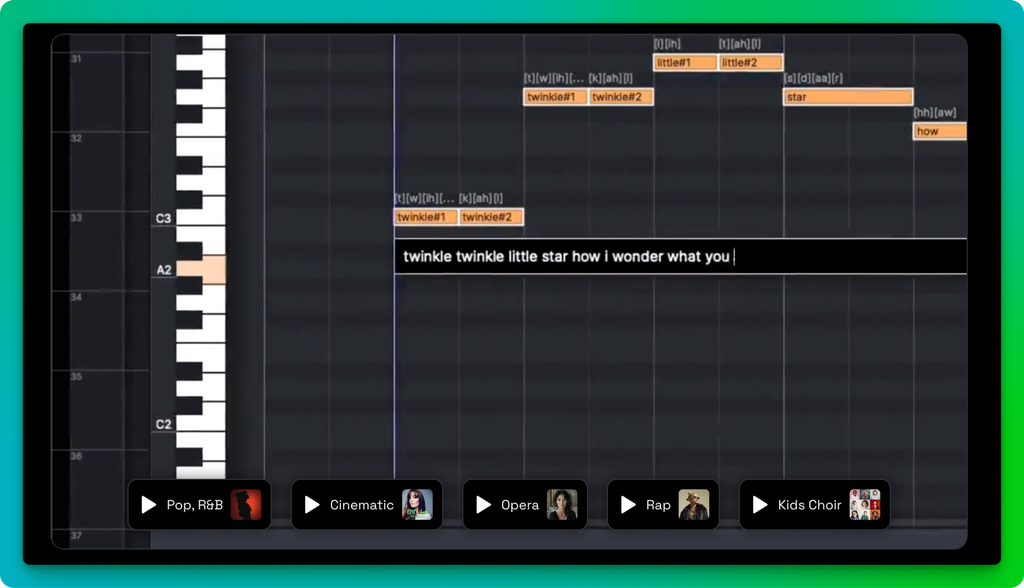Click the Kids Choir group thumbnail
The image size is (1024, 588).
click(865, 505)
